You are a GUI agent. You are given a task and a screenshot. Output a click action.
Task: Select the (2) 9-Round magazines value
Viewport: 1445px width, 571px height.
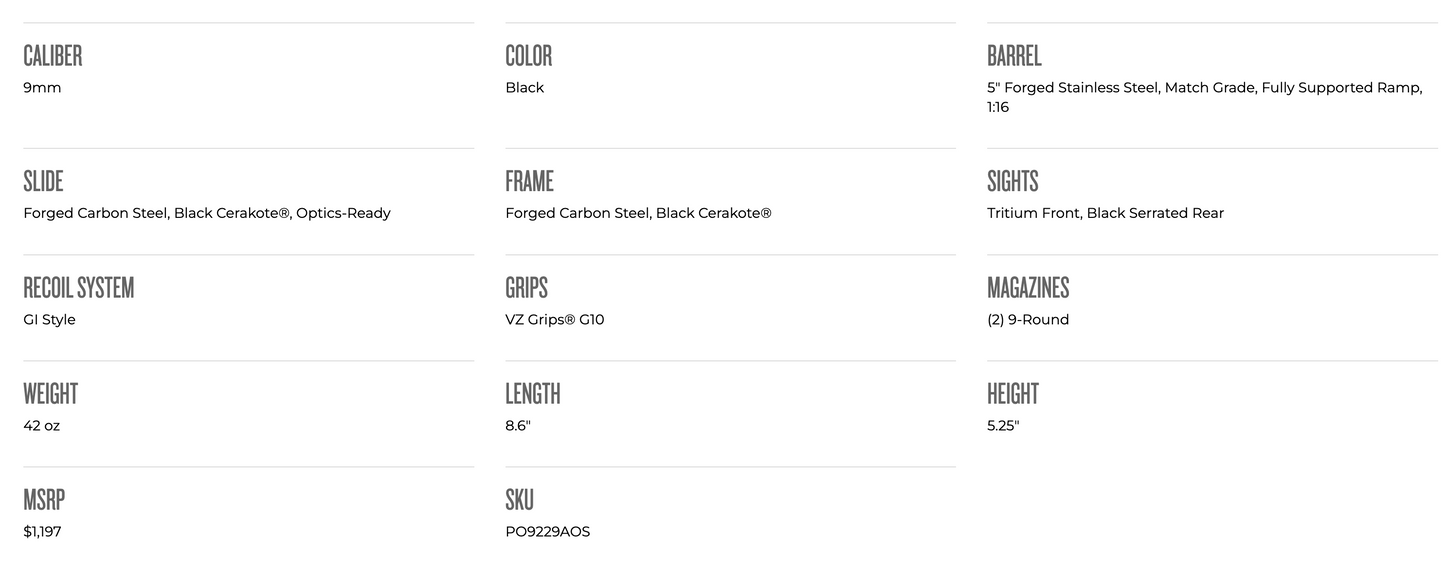[x=1028, y=320]
